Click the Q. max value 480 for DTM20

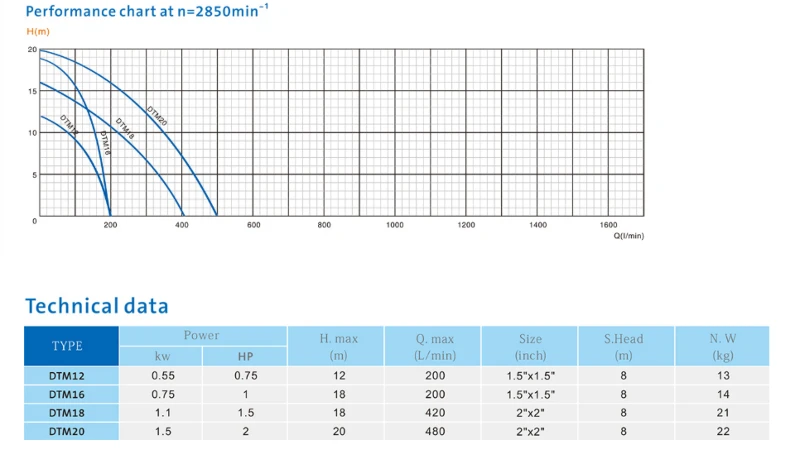point(435,431)
